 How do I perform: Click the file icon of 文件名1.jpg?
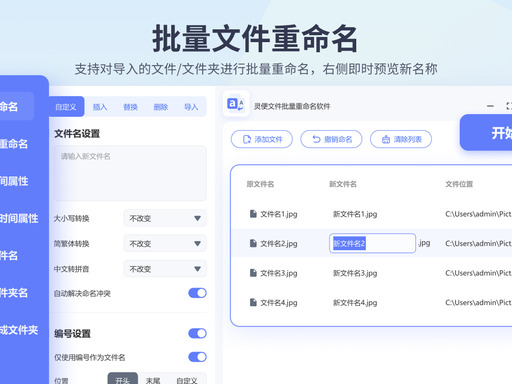coord(253,214)
